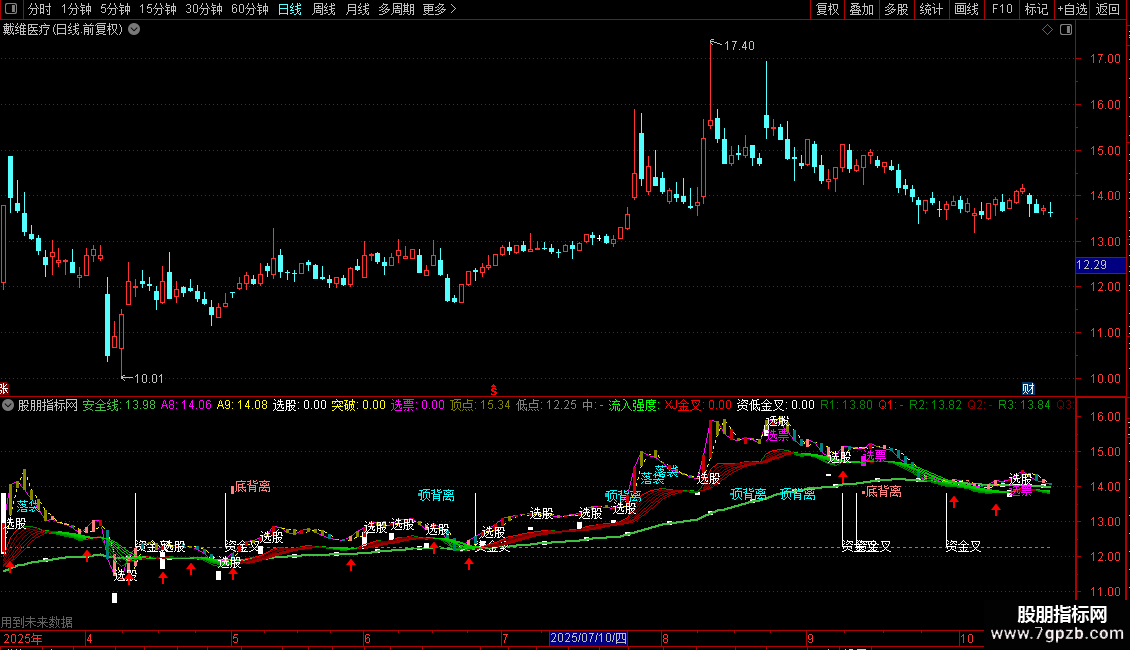Select the 5分钟 period

click(x=115, y=9)
